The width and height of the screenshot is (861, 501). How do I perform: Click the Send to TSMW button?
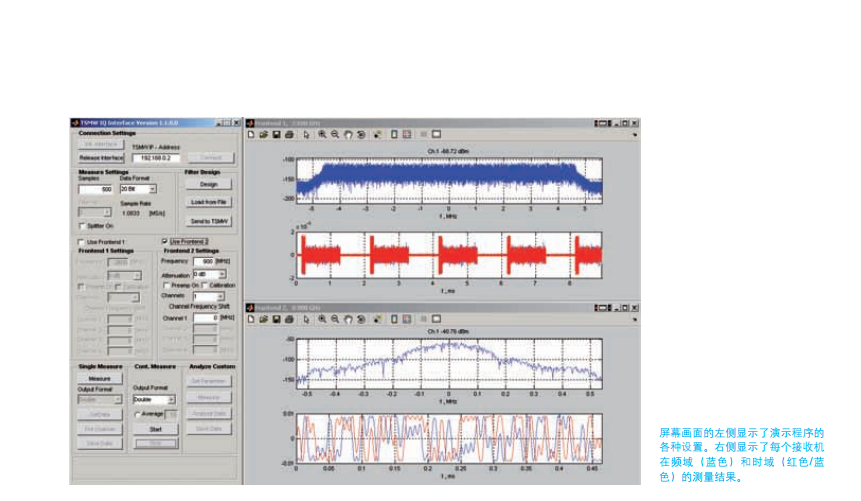coord(209,221)
